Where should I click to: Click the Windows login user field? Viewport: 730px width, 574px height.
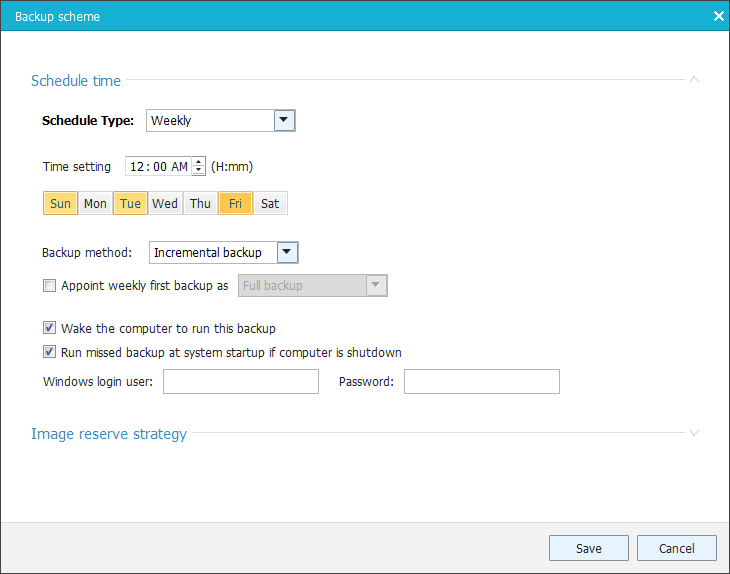[240, 382]
